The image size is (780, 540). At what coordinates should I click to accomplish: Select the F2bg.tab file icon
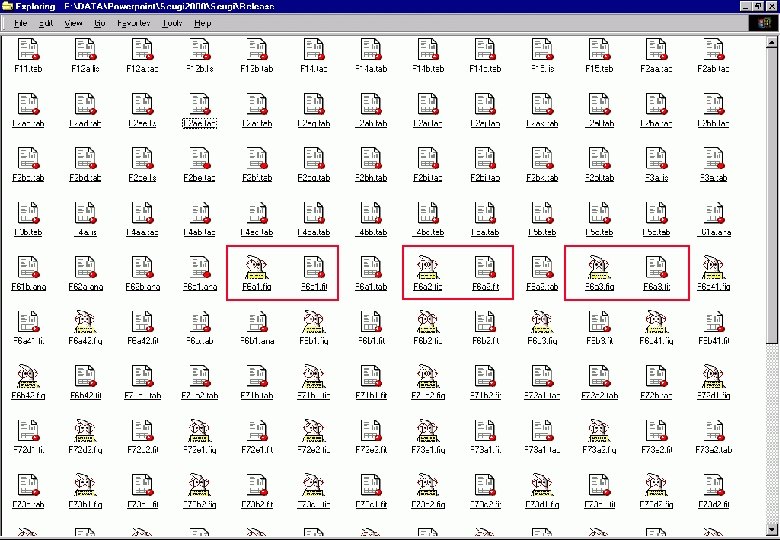coord(314,159)
